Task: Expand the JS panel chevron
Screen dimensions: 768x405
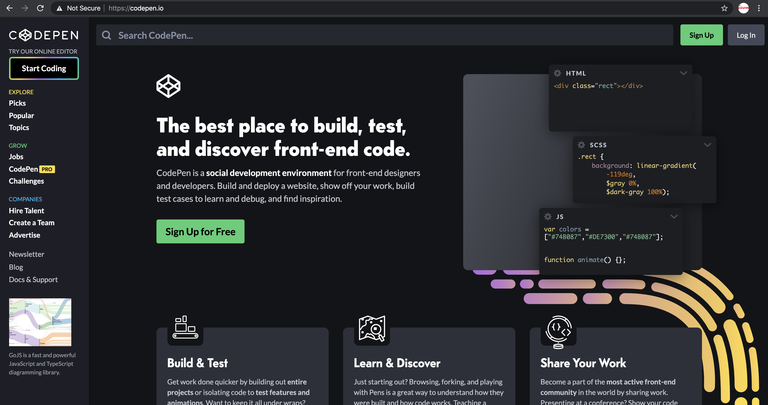Action: (674, 216)
